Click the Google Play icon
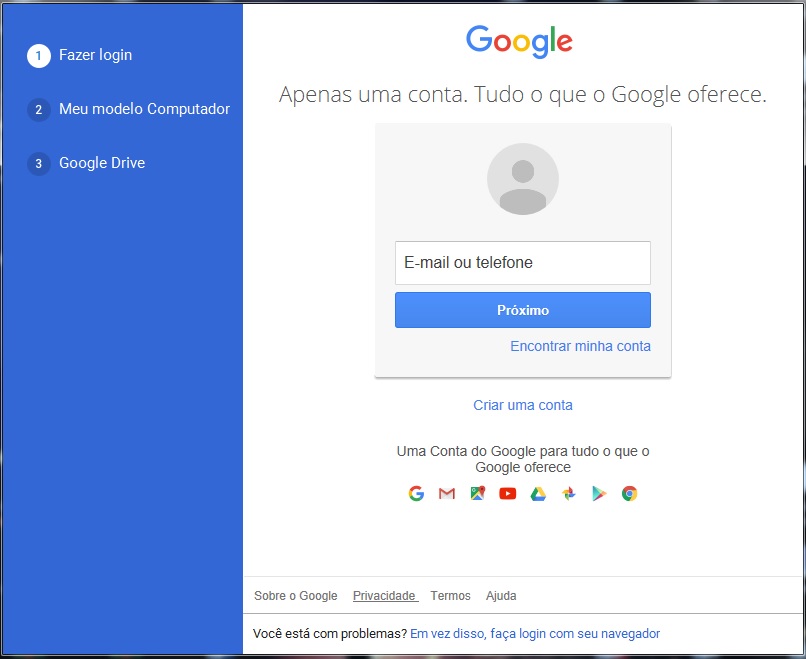This screenshot has height=659, width=806. pyautogui.click(x=599, y=493)
